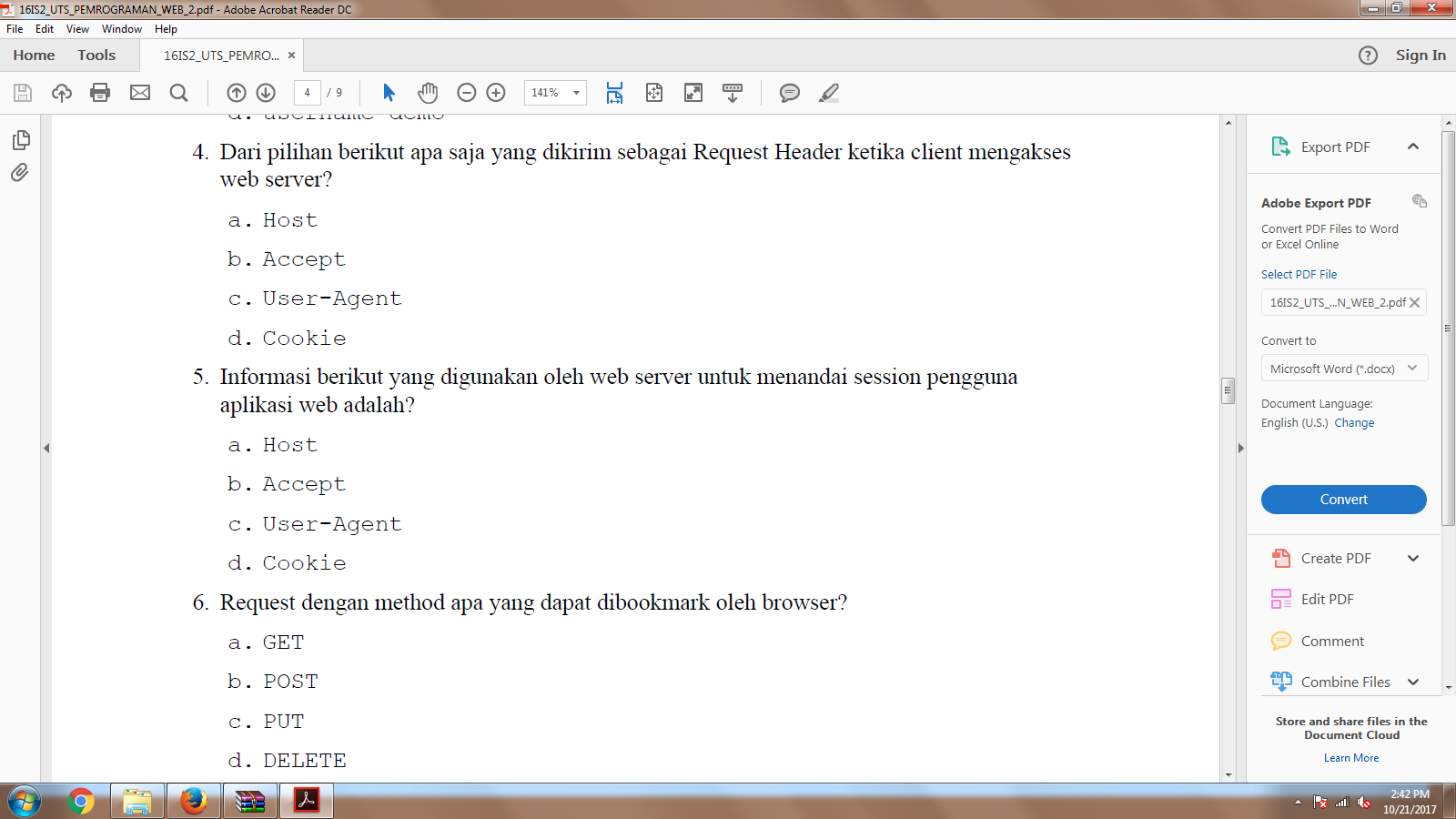Screen dimensions: 1456x819
Task: Collapse the left navigation pane arrow
Action: pos(46,448)
